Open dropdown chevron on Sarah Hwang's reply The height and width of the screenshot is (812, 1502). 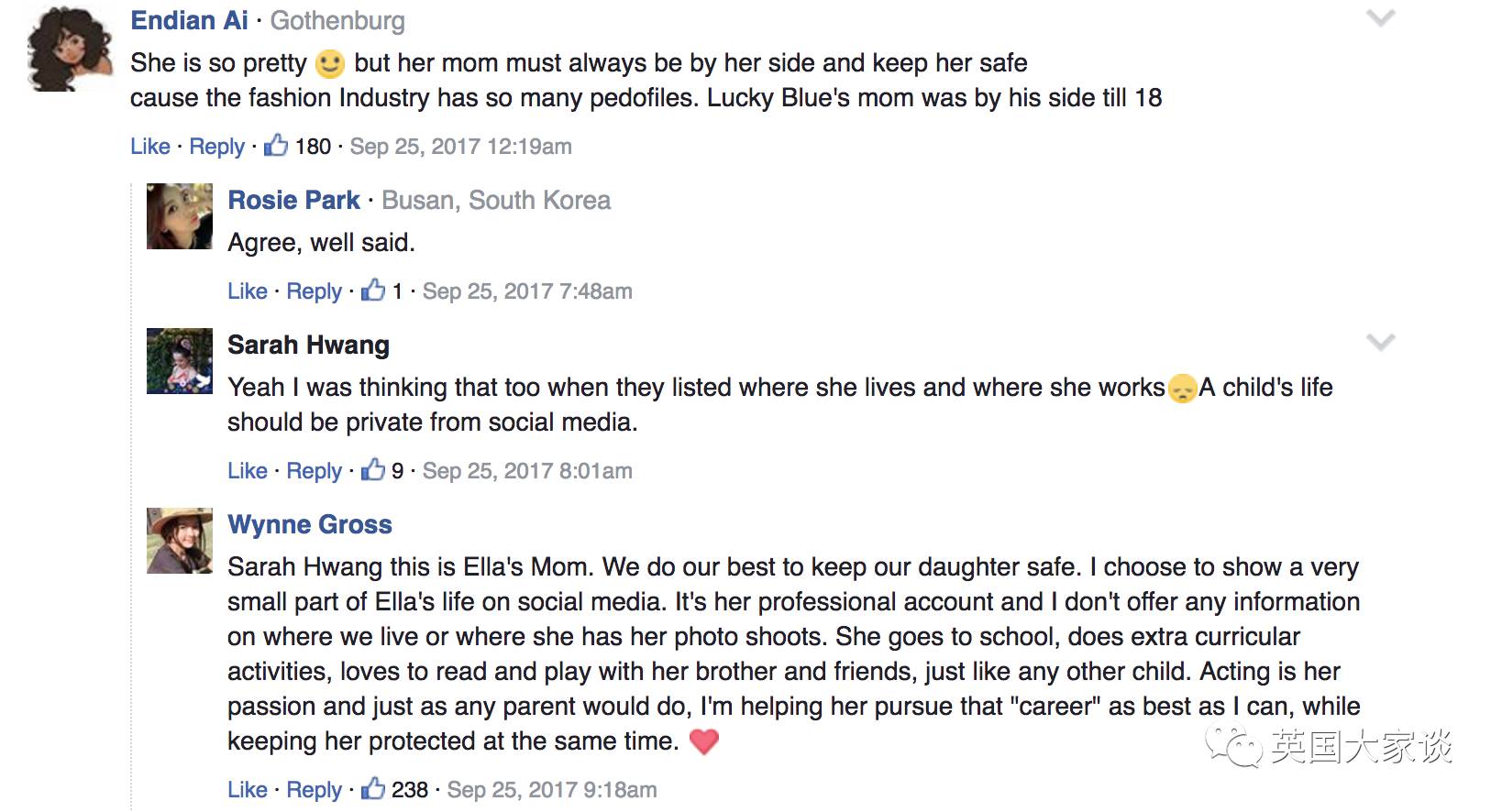pos(1380,343)
